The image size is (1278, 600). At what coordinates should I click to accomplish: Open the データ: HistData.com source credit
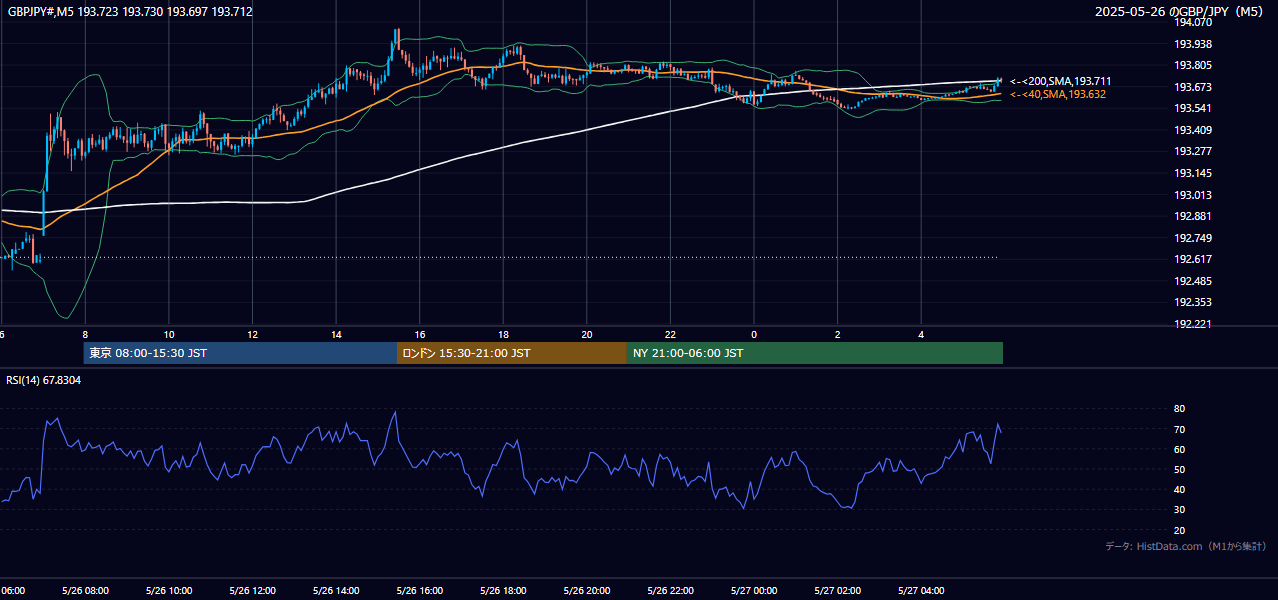[1185, 546]
